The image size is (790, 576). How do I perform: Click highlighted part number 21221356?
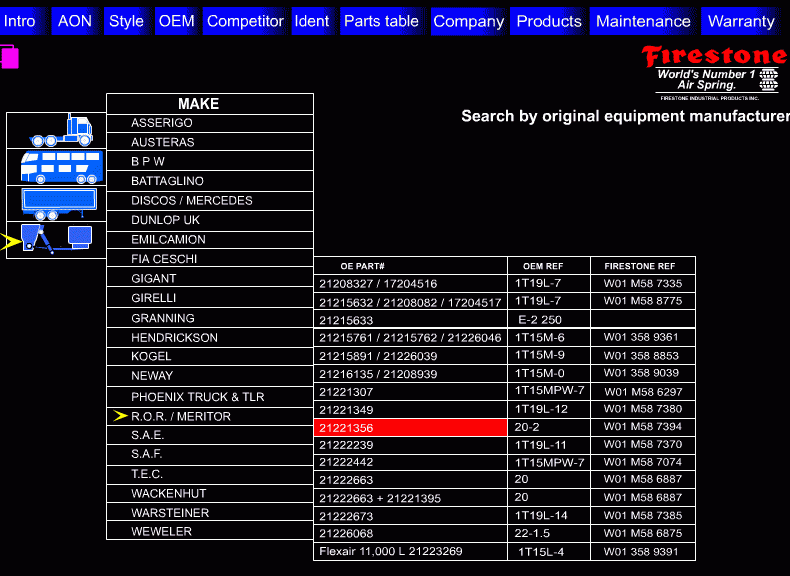[410, 427]
